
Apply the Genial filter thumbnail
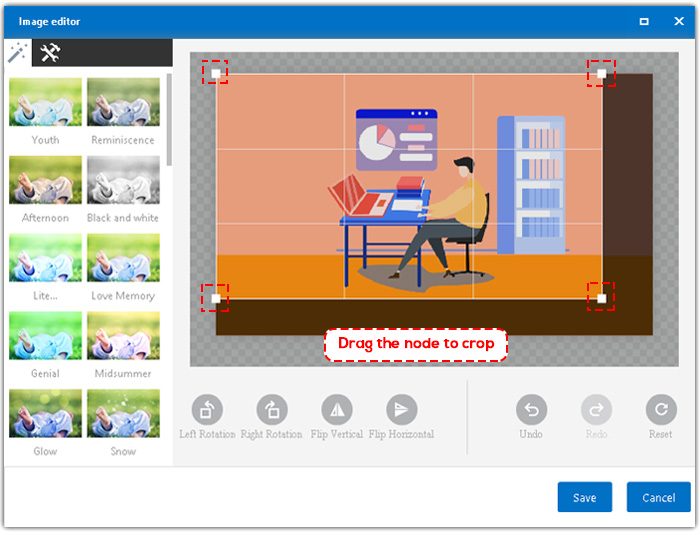click(46, 335)
